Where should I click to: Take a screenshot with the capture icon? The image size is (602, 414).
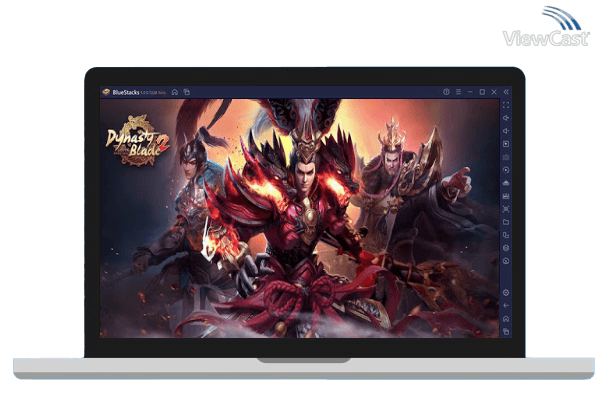click(506, 209)
